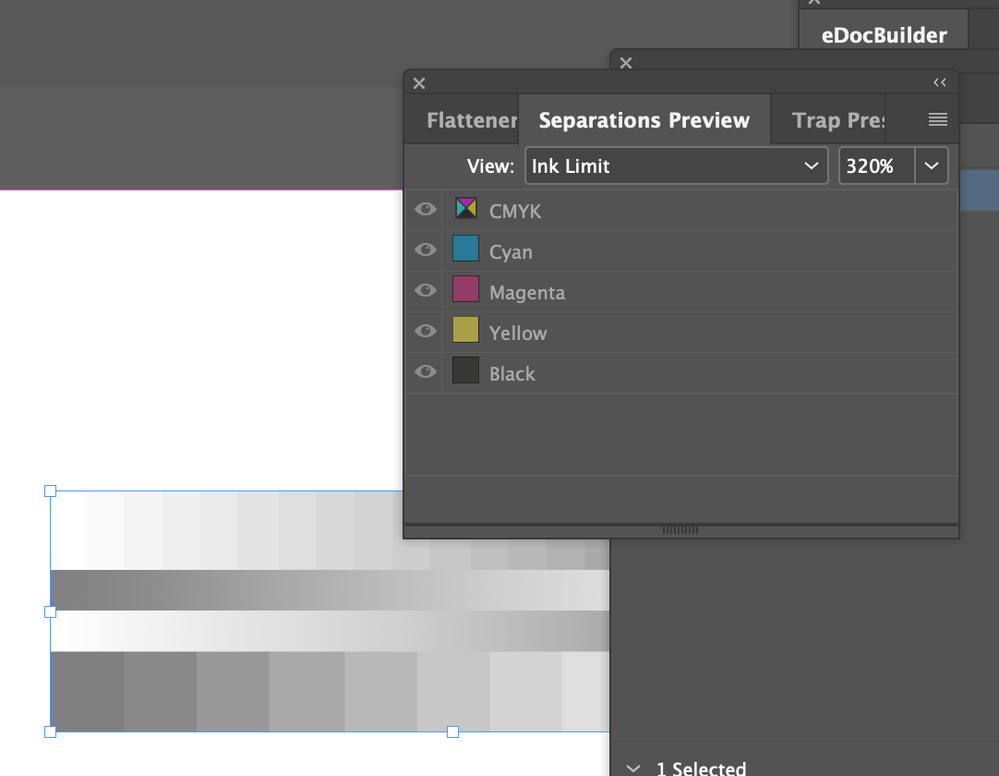This screenshot has height=776, width=999.
Task: Select the Yellow row label
Action: (x=517, y=333)
